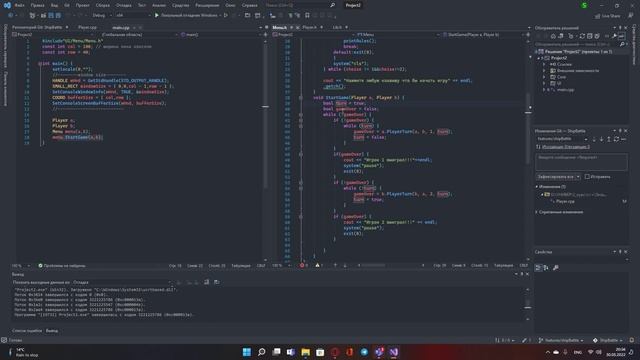
Task: Click the Solution Explorer search magnifier icon
Action: pyautogui.click(x=622, y=44)
